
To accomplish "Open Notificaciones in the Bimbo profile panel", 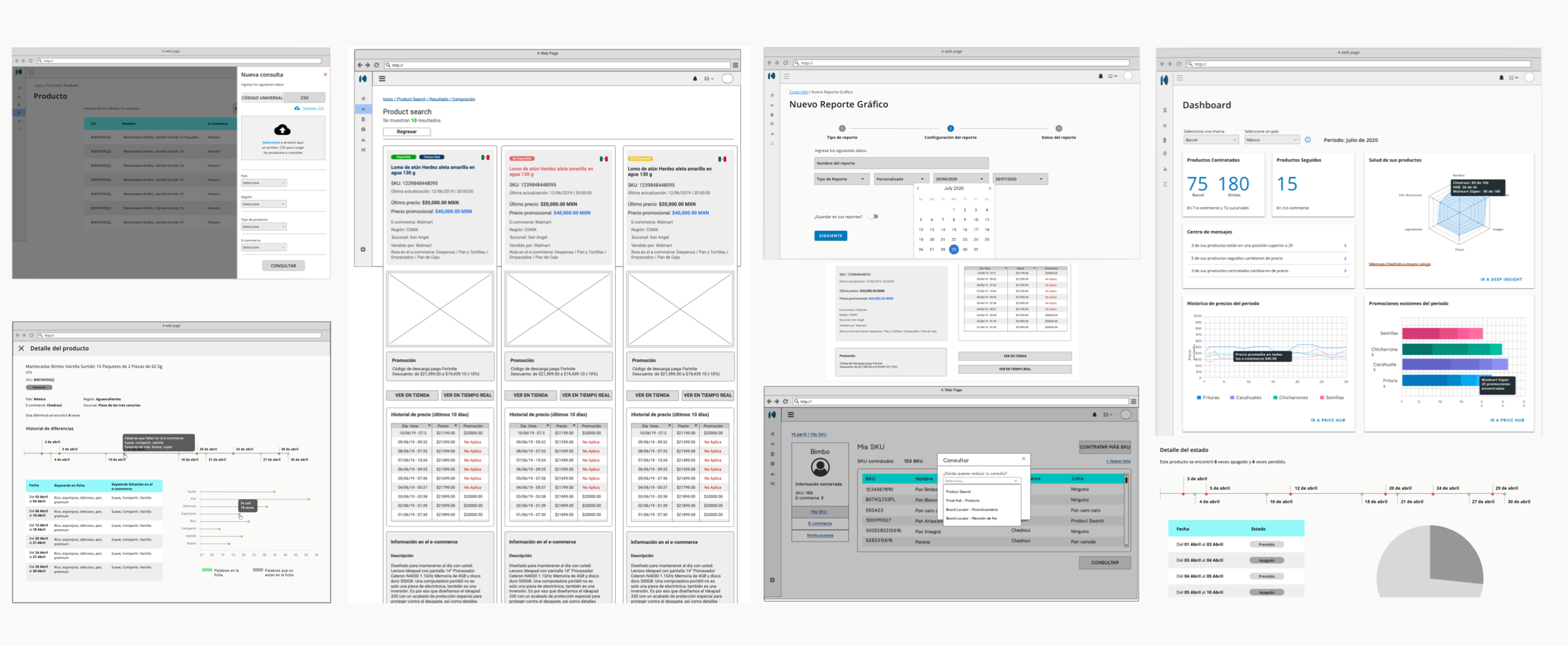I will point(820,536).
